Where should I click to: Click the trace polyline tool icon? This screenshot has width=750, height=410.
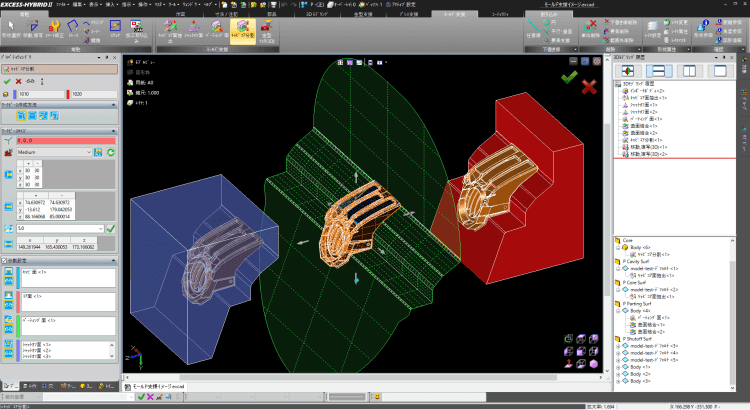tap(73, 28)
